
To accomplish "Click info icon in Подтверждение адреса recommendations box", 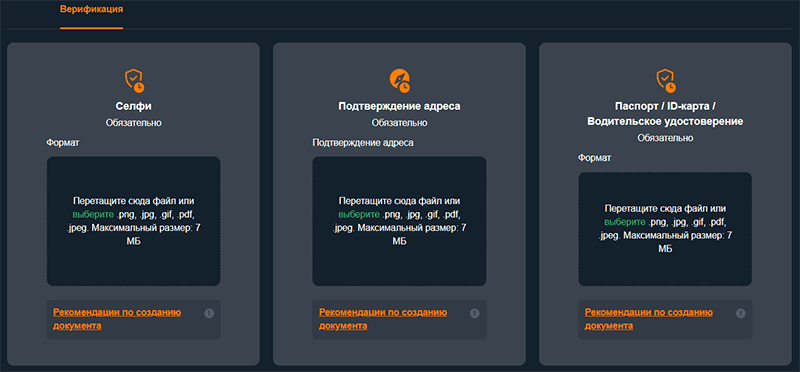I will point(474,313).
